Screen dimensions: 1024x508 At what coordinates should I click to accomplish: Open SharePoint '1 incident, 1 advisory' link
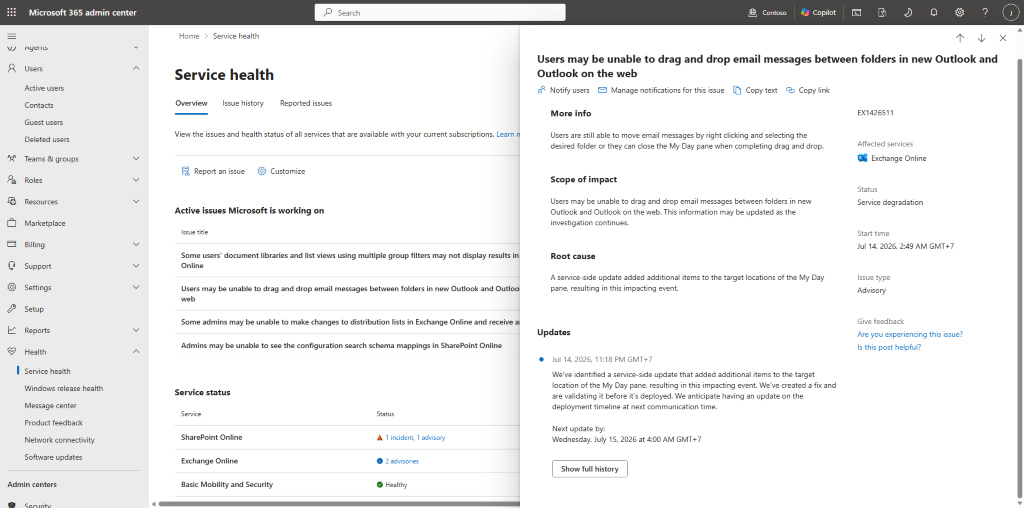coord(415,437)
